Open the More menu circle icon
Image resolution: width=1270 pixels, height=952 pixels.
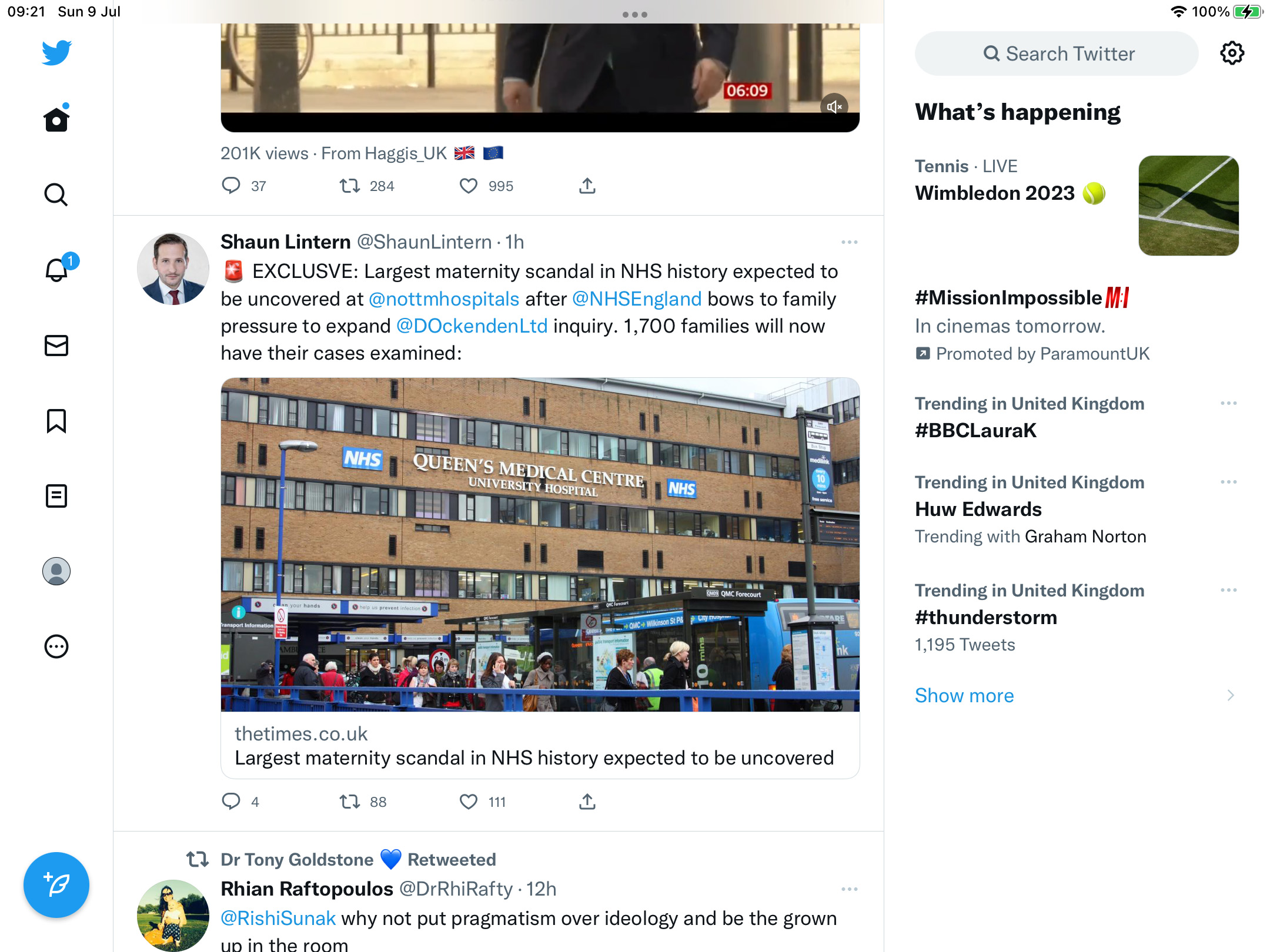click(x=56, y=646)
